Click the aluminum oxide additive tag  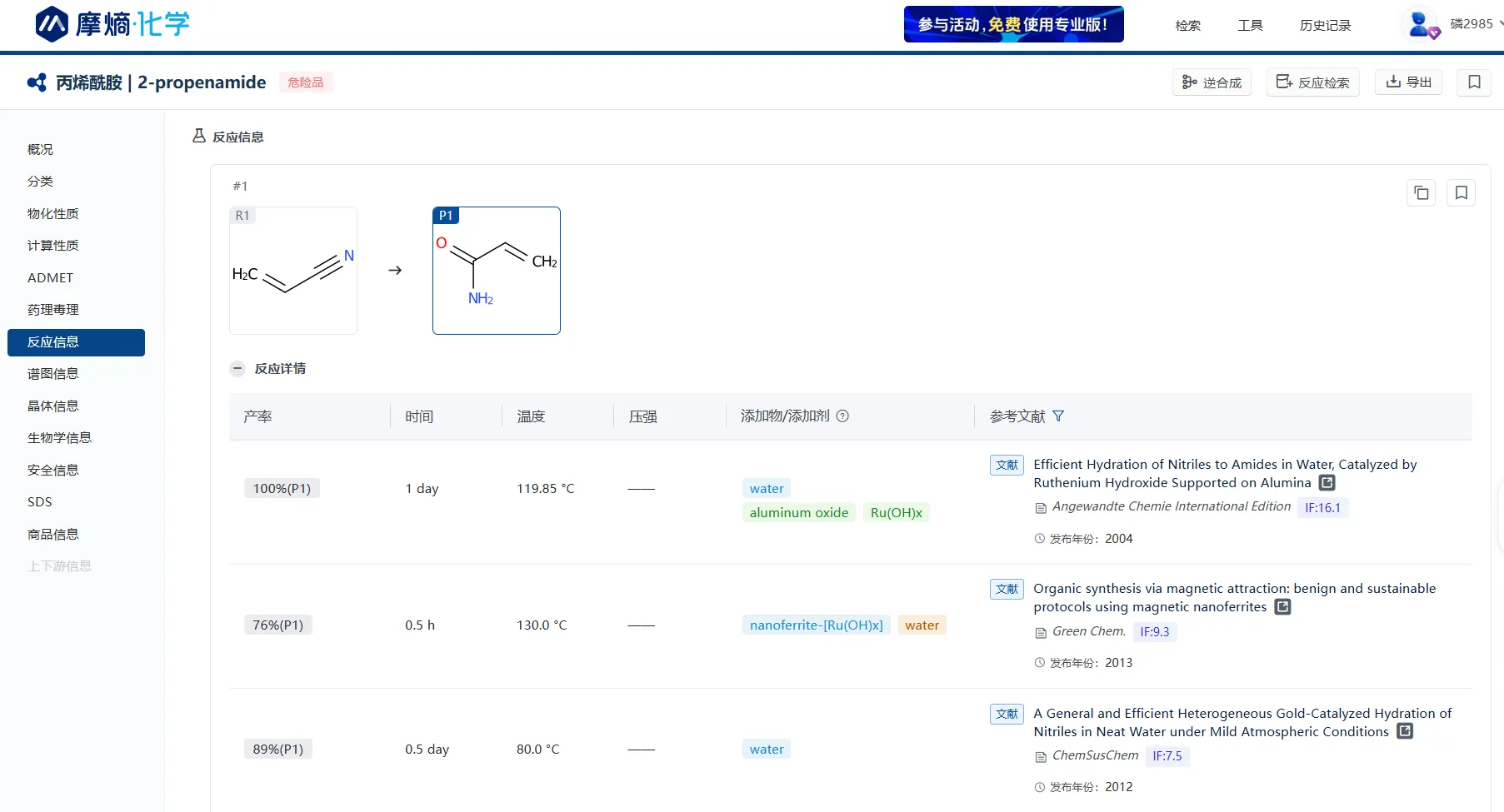[799, 512]
